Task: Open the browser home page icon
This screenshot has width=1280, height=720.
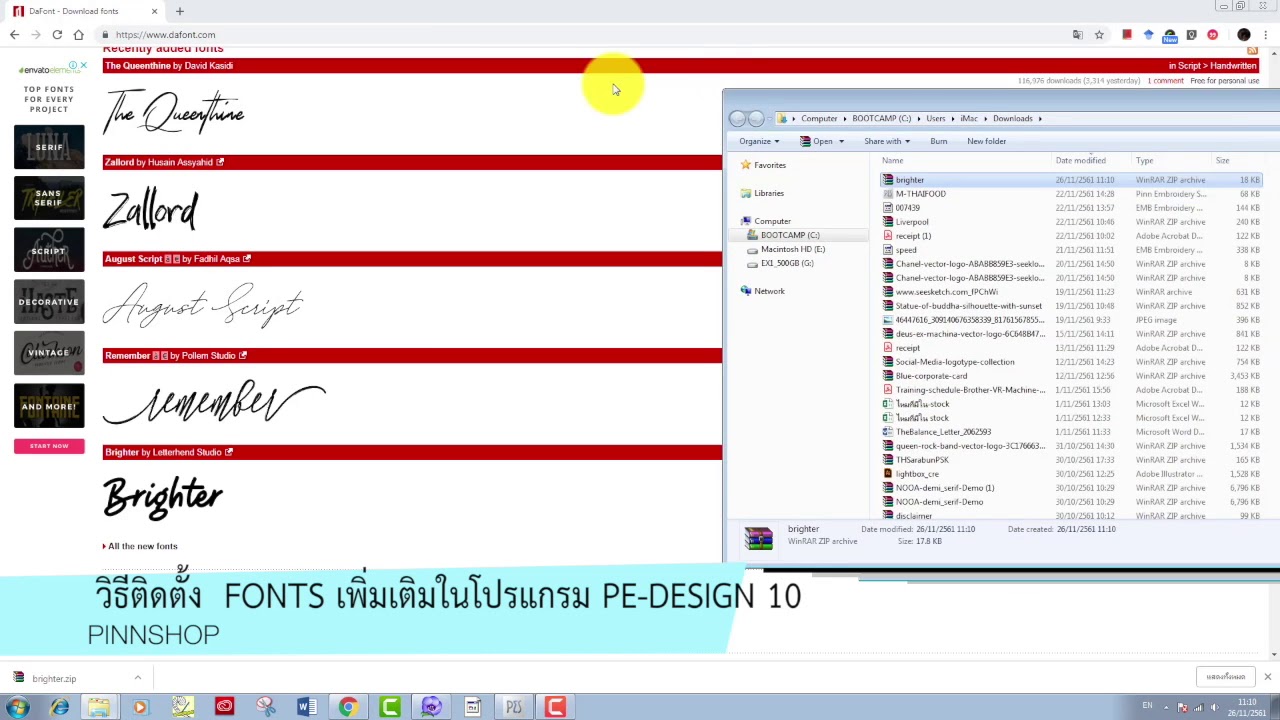Action: pyautogui.click(x=78, y=35)
